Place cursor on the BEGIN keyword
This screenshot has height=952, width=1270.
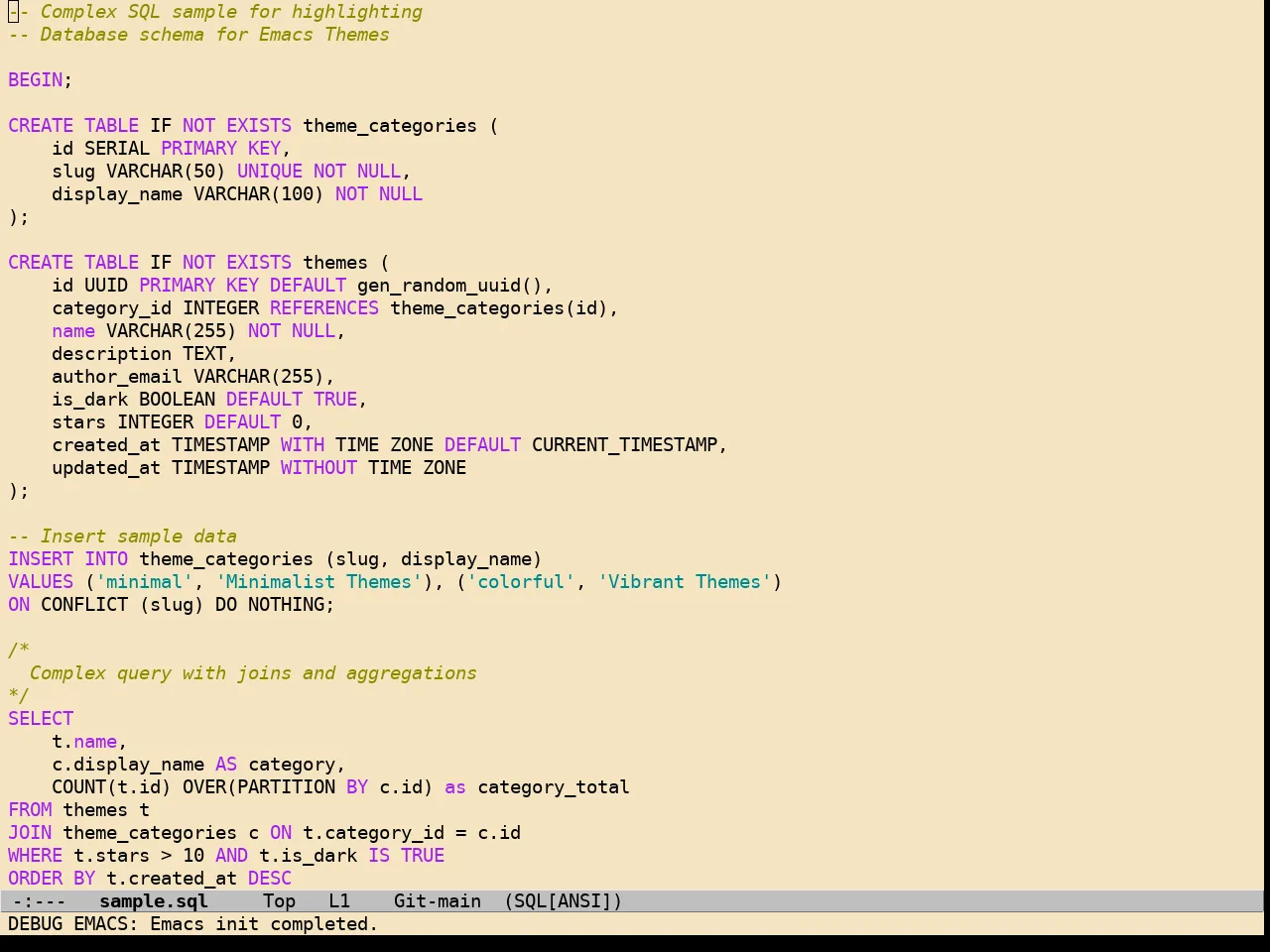coord(35,80)
